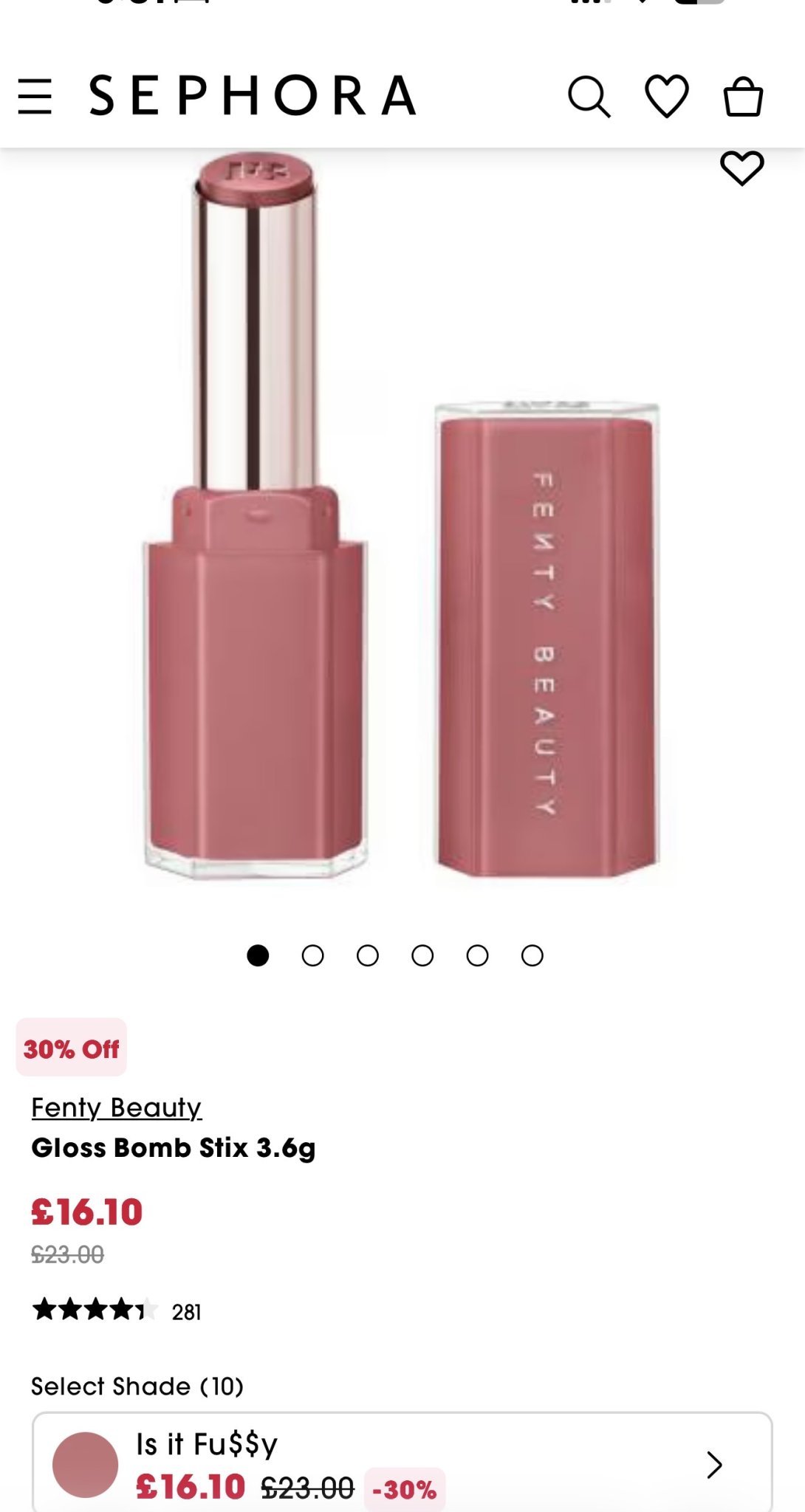The height and width of the screenshot is (1512, 805).
Task: Click the Is it Fu$$y color swatch
Action: 85,1465
